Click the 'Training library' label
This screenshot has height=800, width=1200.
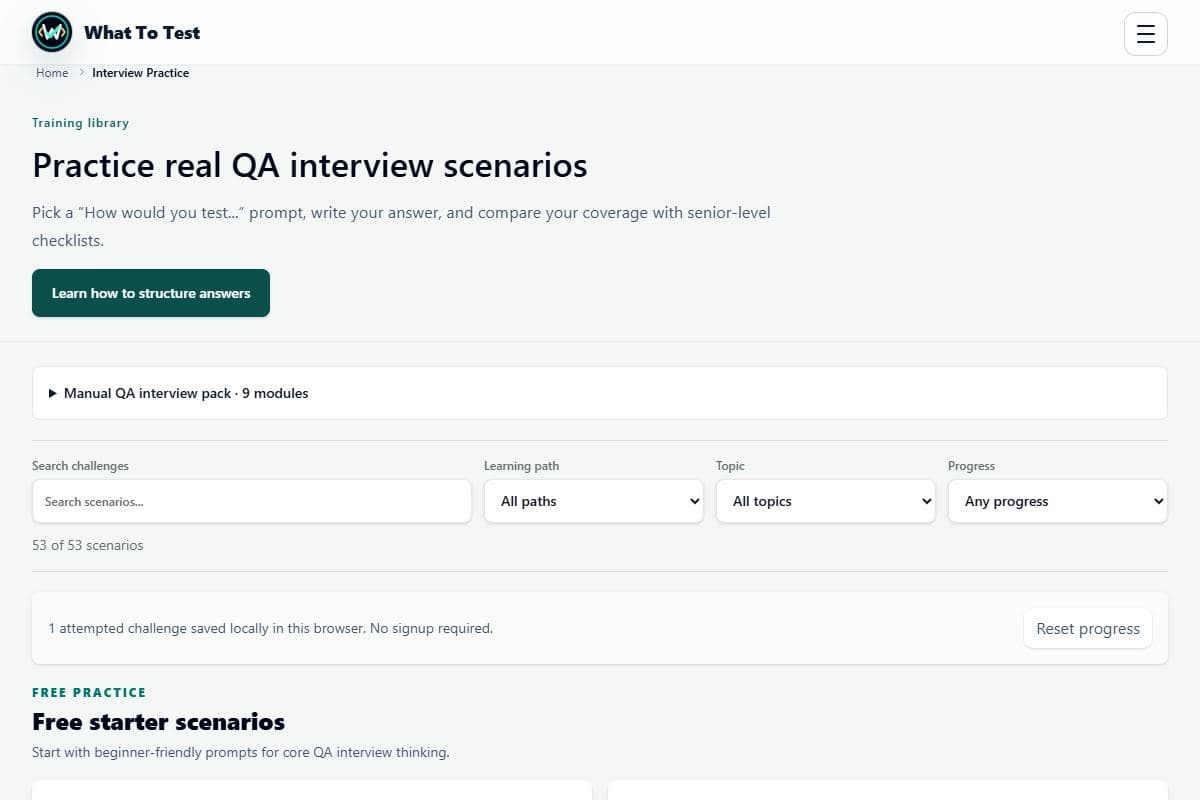coord(81,123)
